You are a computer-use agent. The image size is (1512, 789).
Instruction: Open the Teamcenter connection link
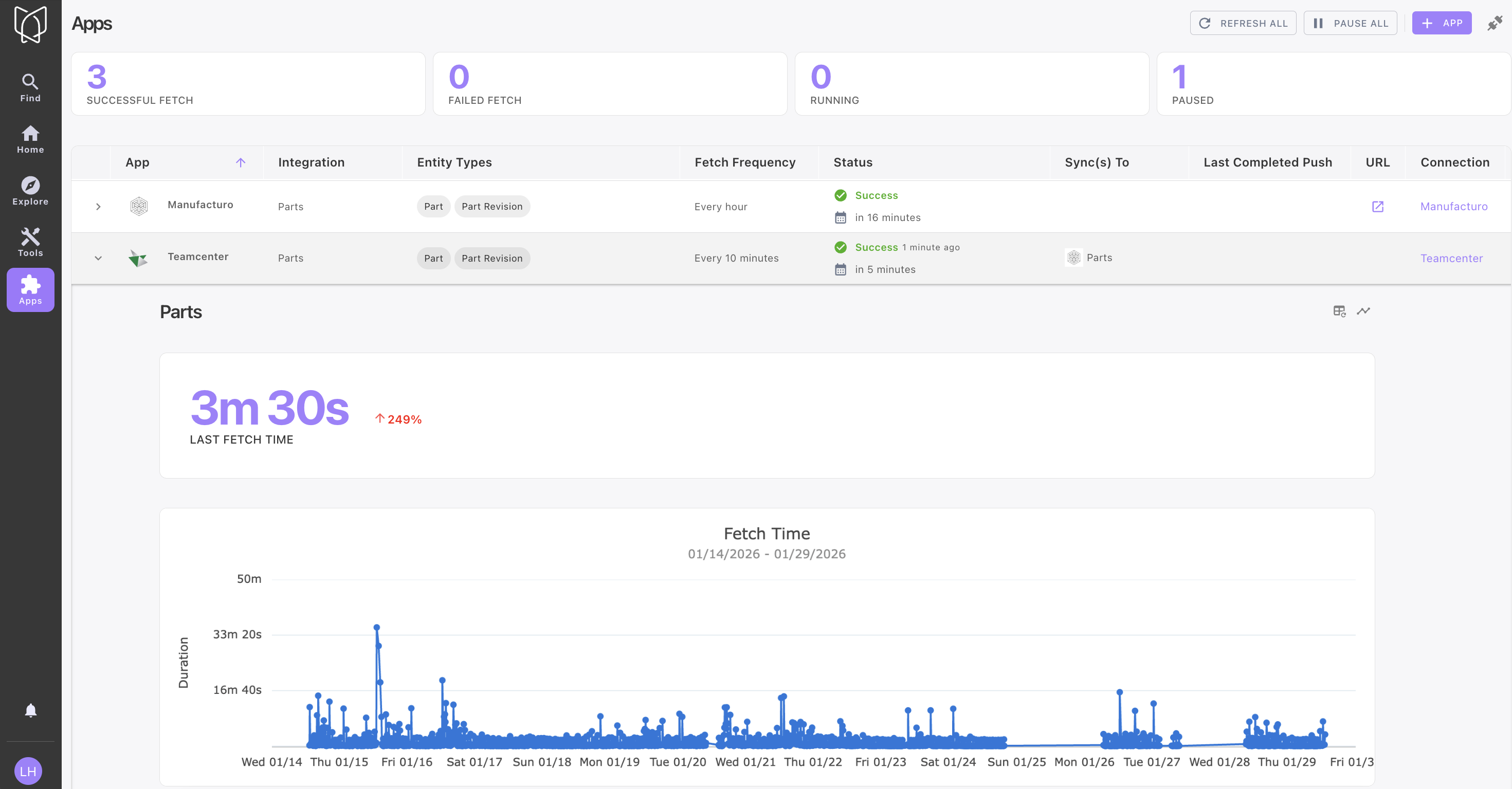1450,259
